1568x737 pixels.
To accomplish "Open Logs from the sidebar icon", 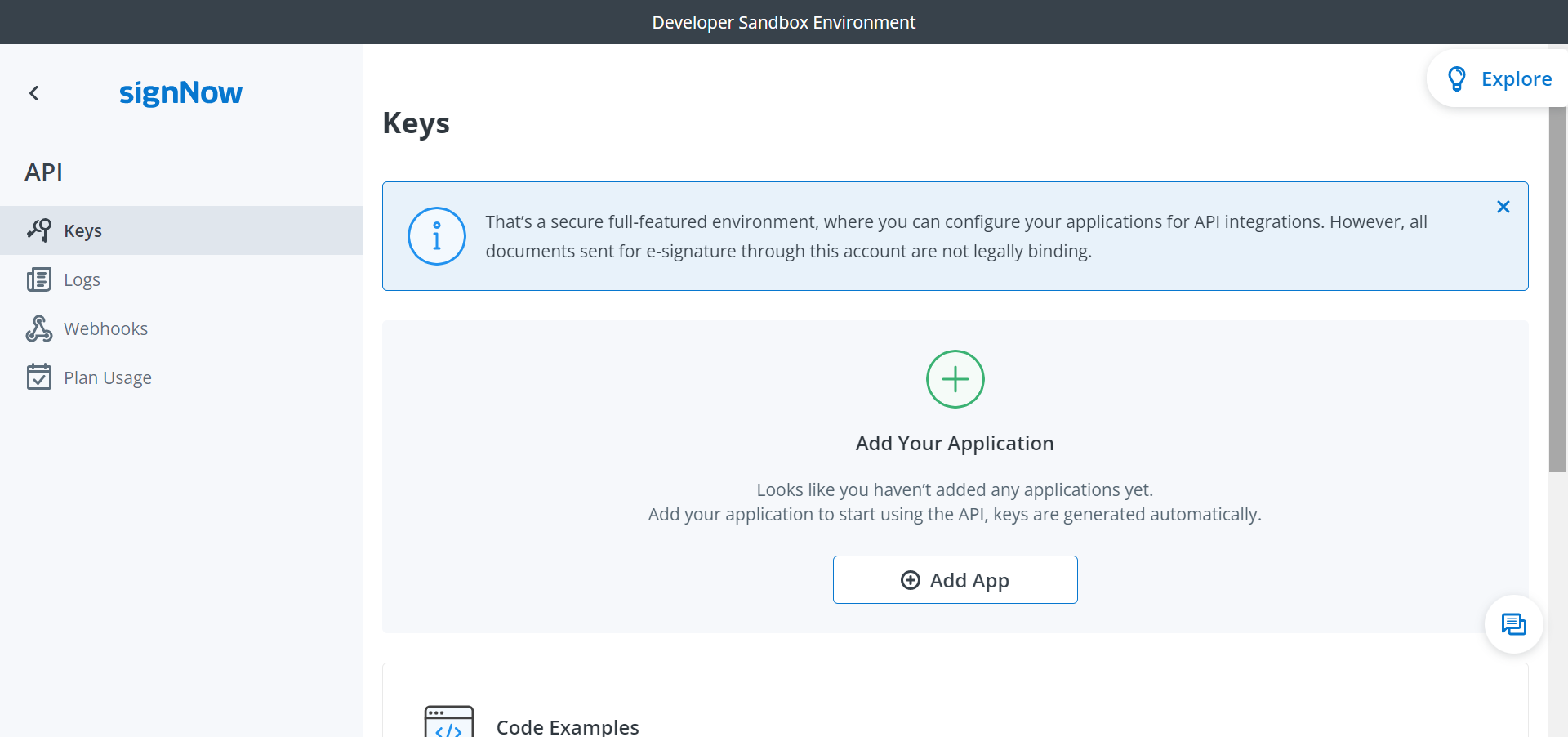I will click(39, 279).
